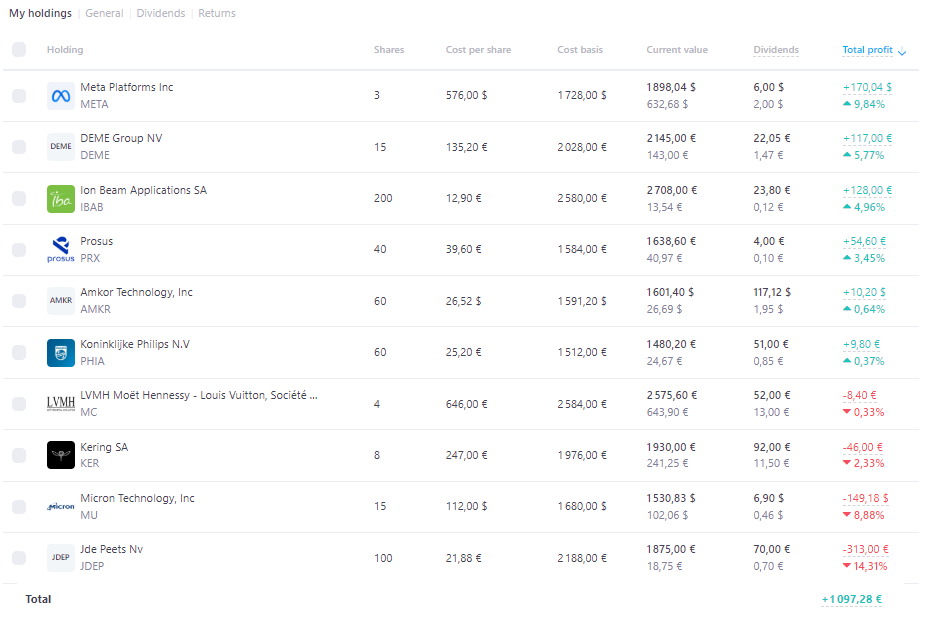Click the +10,20 $ profit for Amkor

click(864, 292)
